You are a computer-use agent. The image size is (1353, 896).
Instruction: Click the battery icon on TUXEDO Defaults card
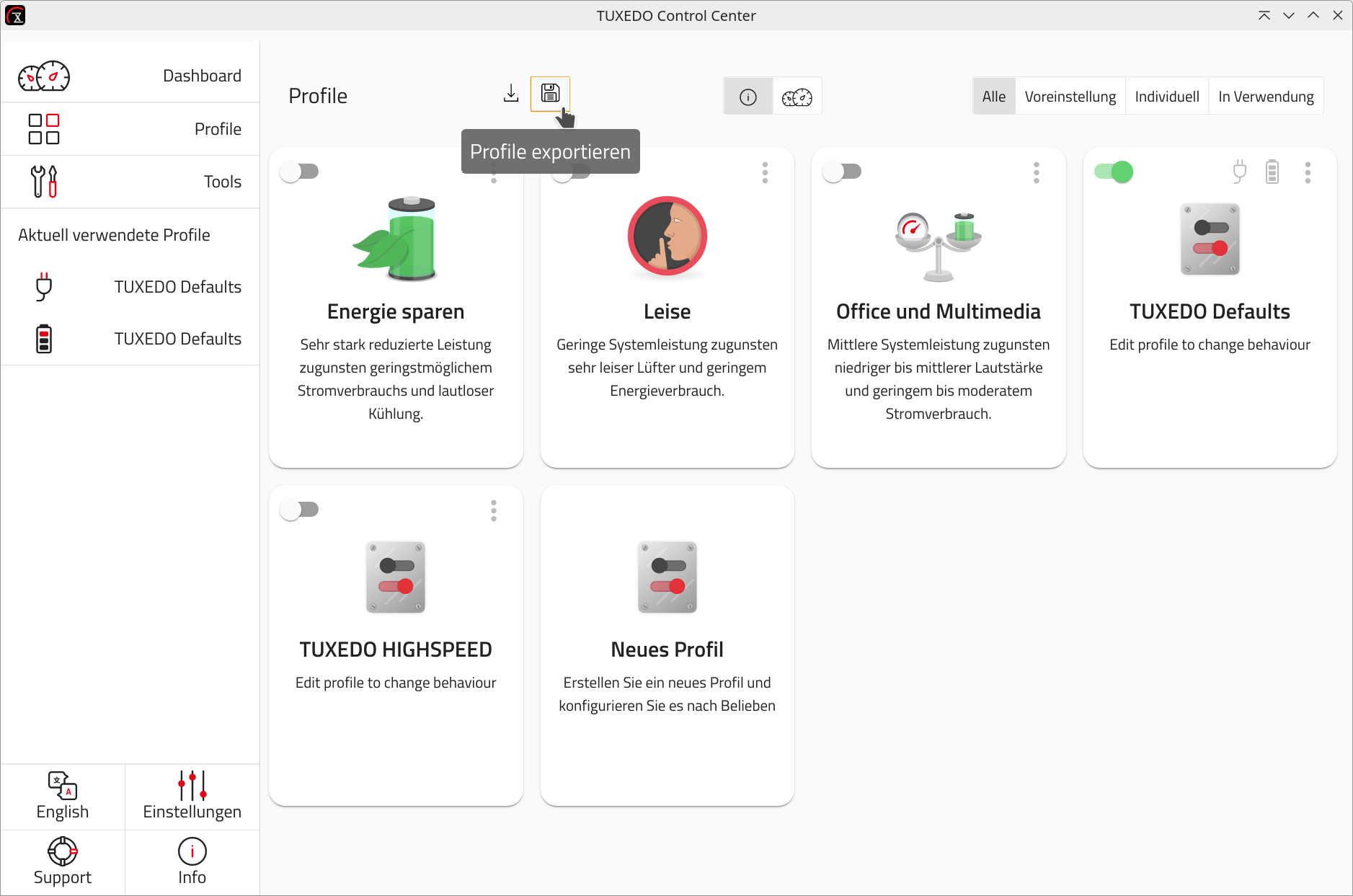(x=1272, y=172)
